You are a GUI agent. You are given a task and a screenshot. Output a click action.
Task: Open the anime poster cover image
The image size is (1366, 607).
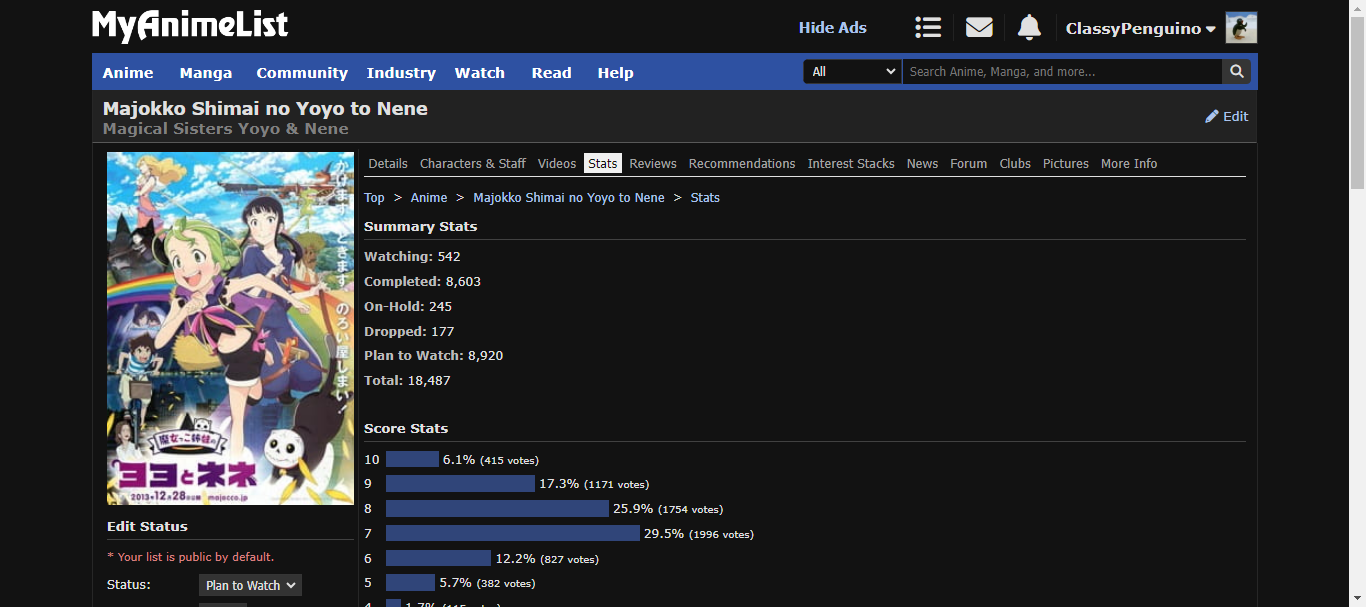(x=231, y=328)
